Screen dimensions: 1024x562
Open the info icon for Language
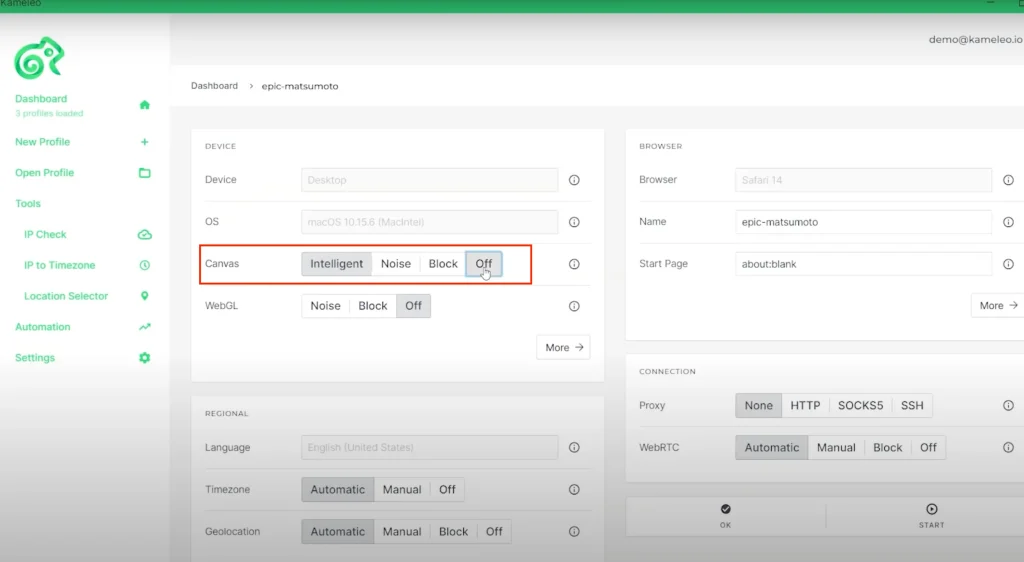(574, 448)
